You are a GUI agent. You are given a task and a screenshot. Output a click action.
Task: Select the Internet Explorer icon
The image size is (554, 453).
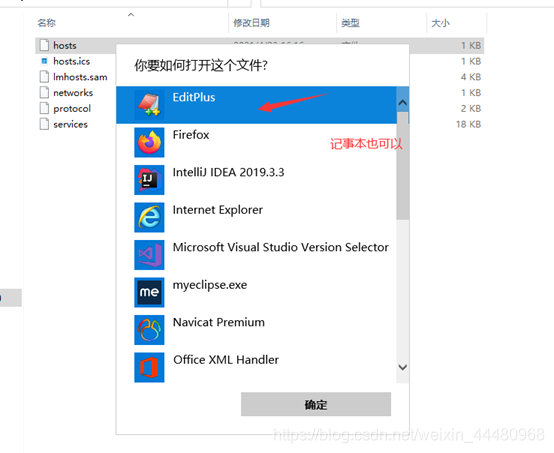pyautogui.click(x=149, y=217)
